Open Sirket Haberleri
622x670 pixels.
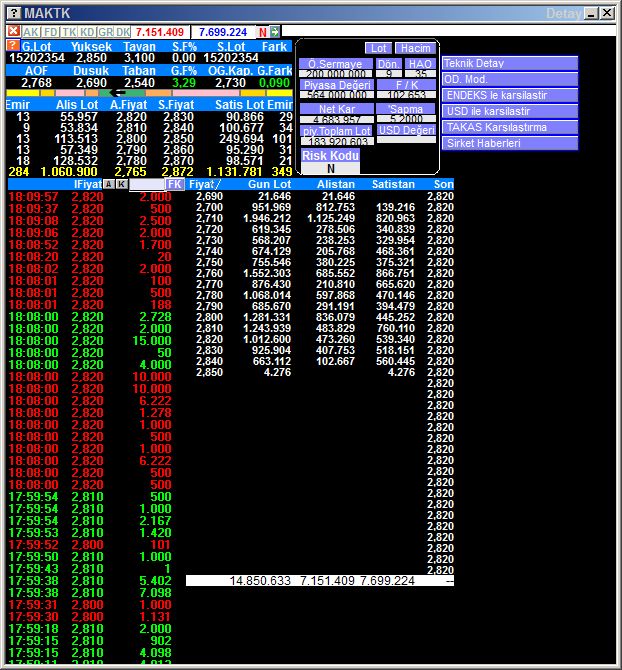(510, 143)
